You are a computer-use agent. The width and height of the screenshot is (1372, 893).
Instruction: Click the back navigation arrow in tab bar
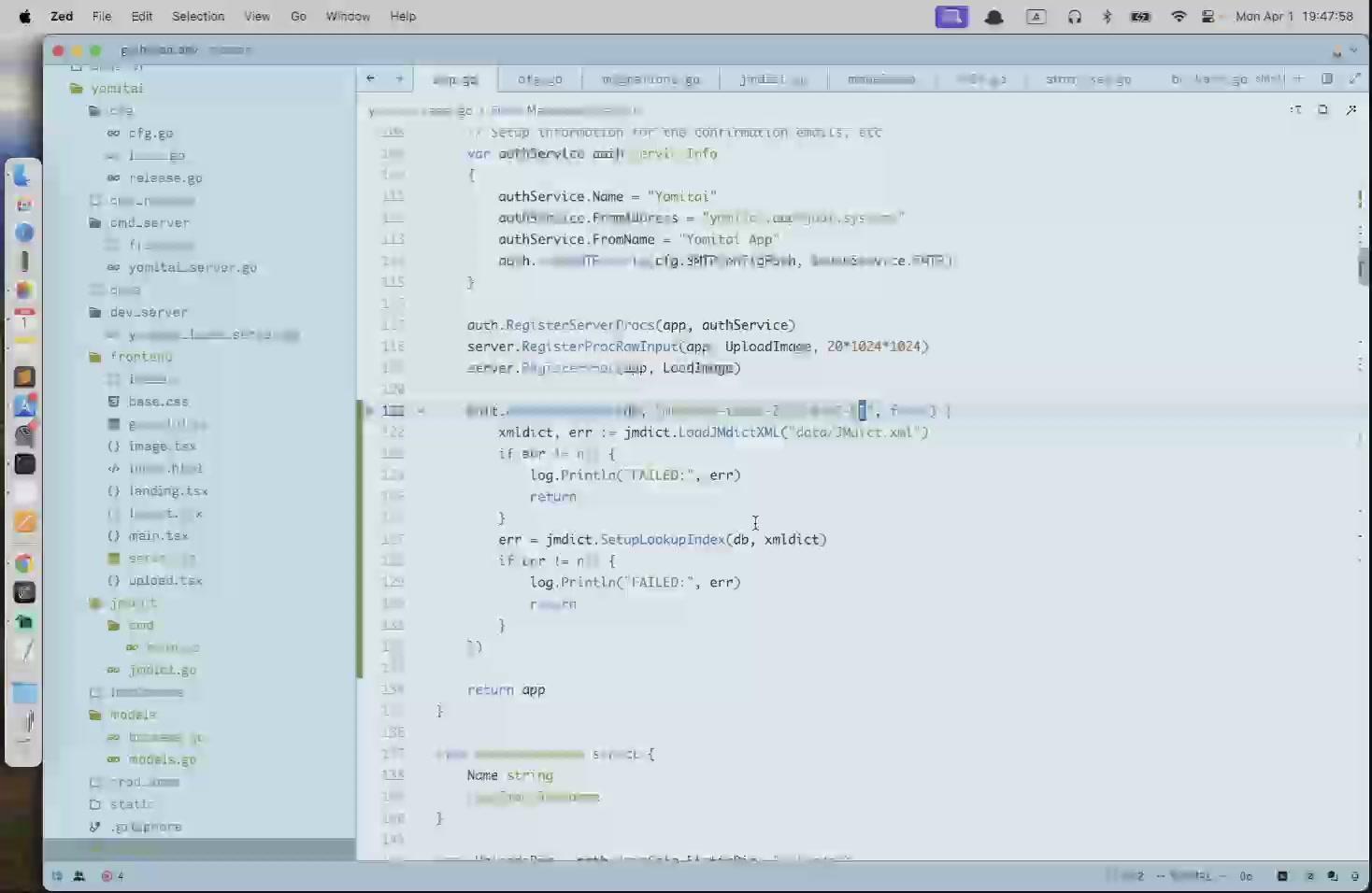(x=371, y=79)
